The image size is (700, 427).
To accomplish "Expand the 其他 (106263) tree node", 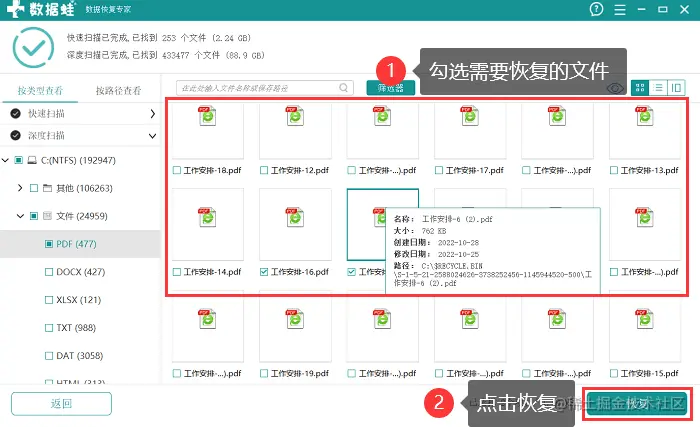I will 20,188.
